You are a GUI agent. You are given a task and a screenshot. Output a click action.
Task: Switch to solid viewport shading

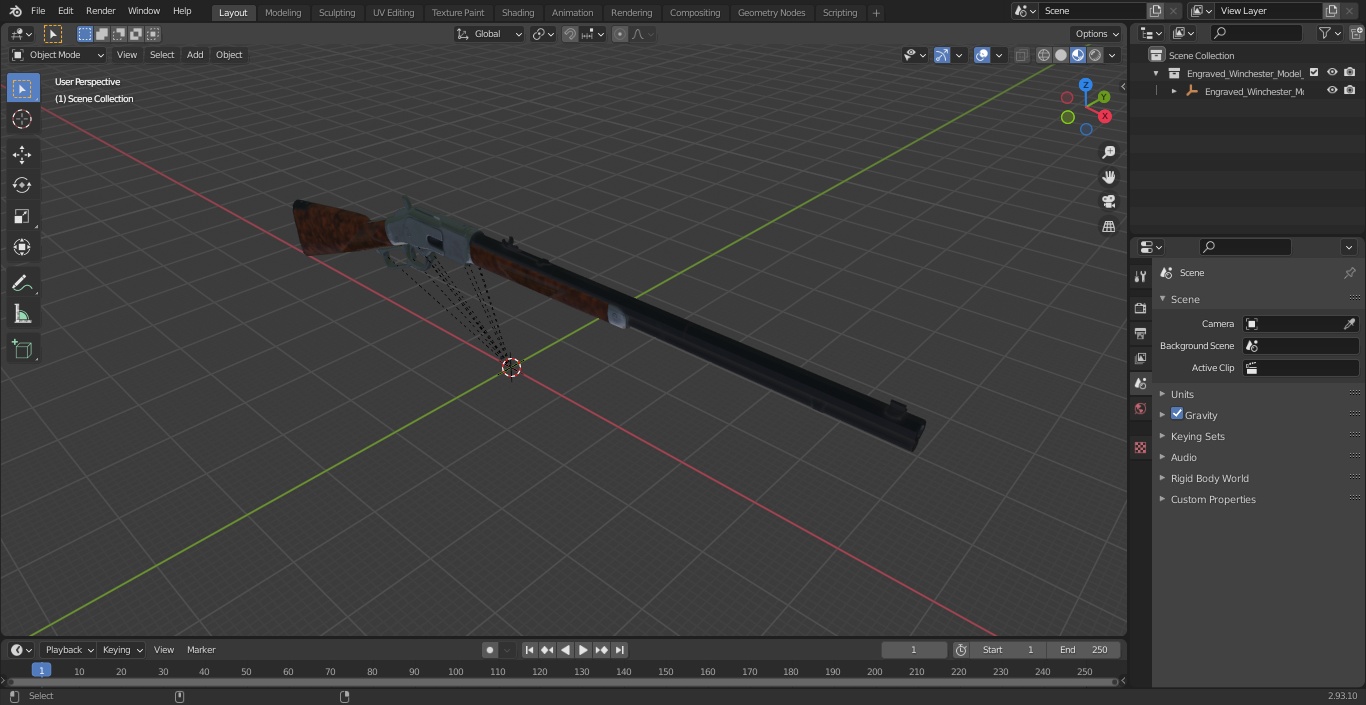(x=1061, y=55)
